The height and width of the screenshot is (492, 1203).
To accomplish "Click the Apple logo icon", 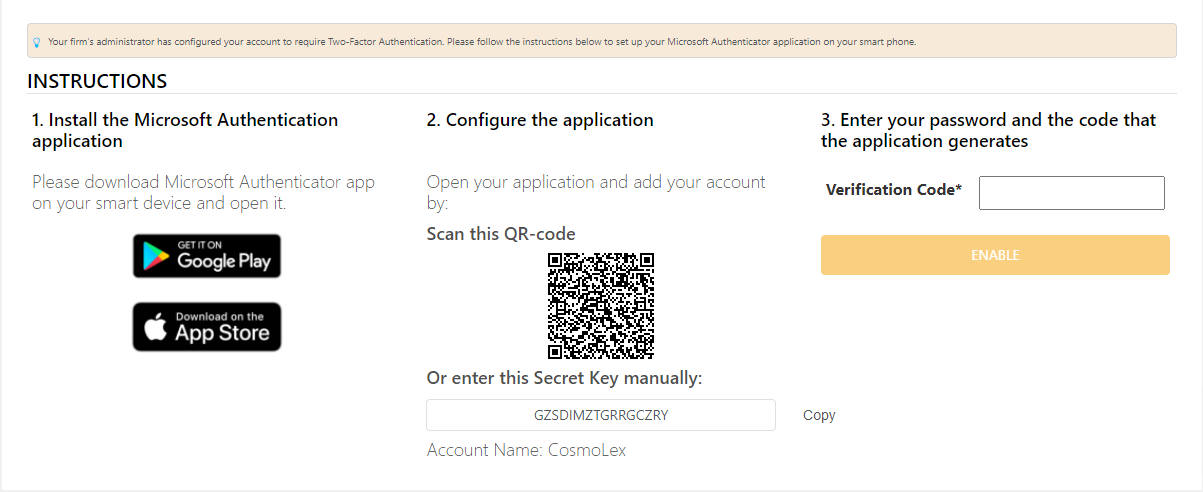I will point(155,328).
